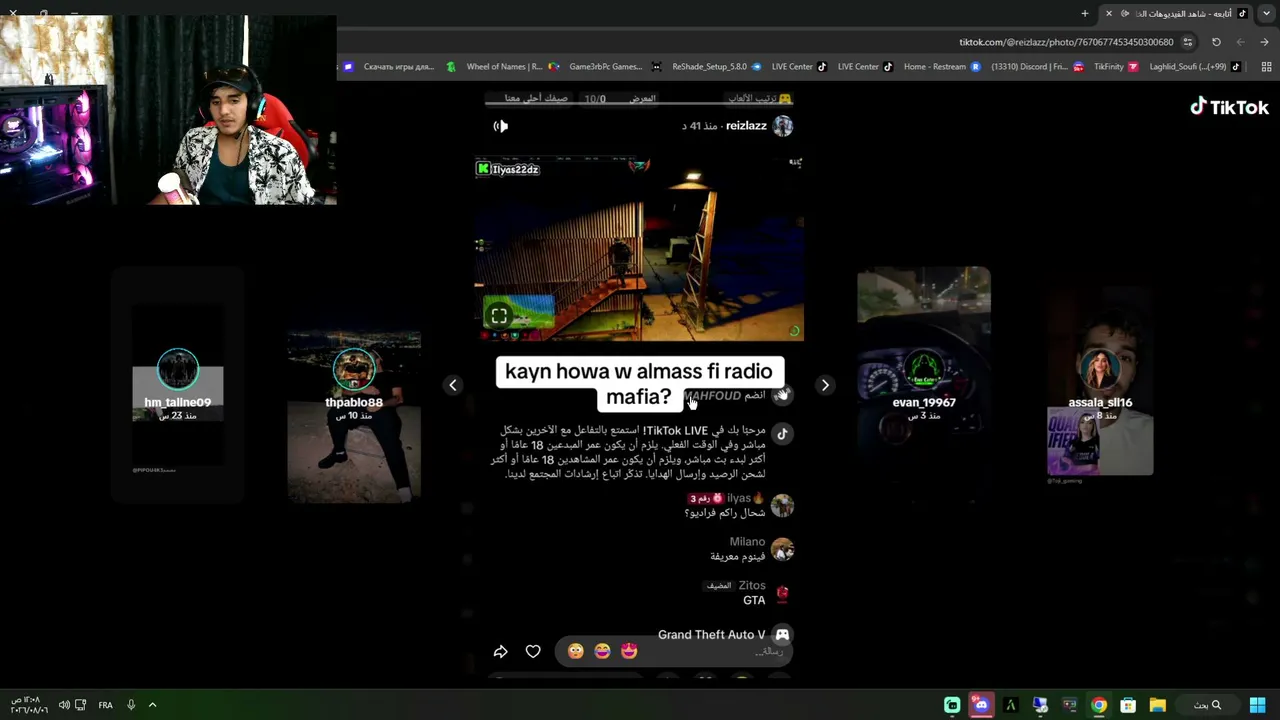The image size is (1280, 720).
Task: Open the Windows Start menu
Action: [x=1257, y=705]
